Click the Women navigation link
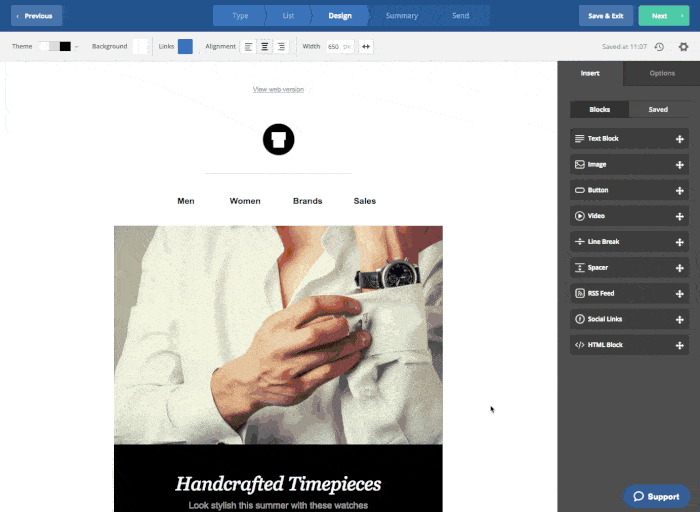Viewport: 700px width, 512px height. pos(245,201)
